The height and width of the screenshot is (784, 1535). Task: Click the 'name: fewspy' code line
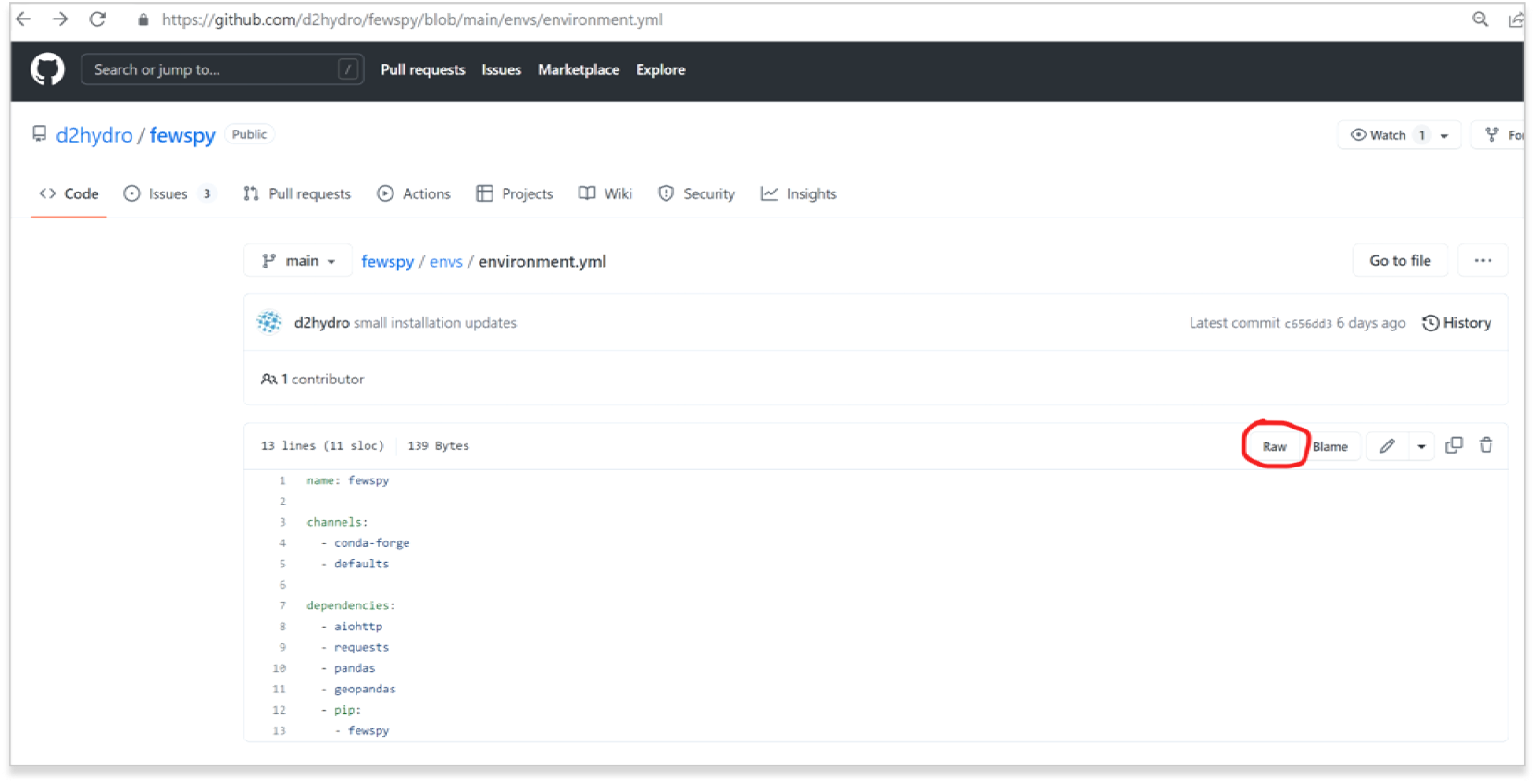348,480
